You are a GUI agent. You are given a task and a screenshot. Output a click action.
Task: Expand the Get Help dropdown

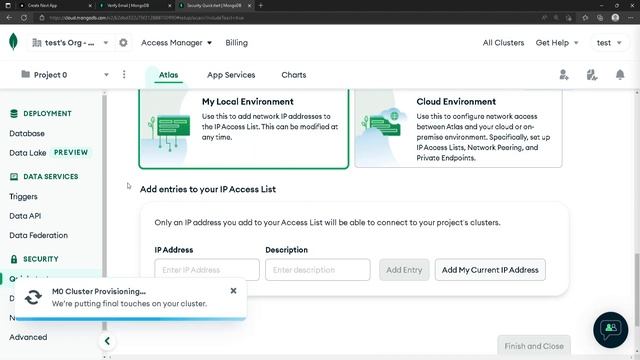557,42
